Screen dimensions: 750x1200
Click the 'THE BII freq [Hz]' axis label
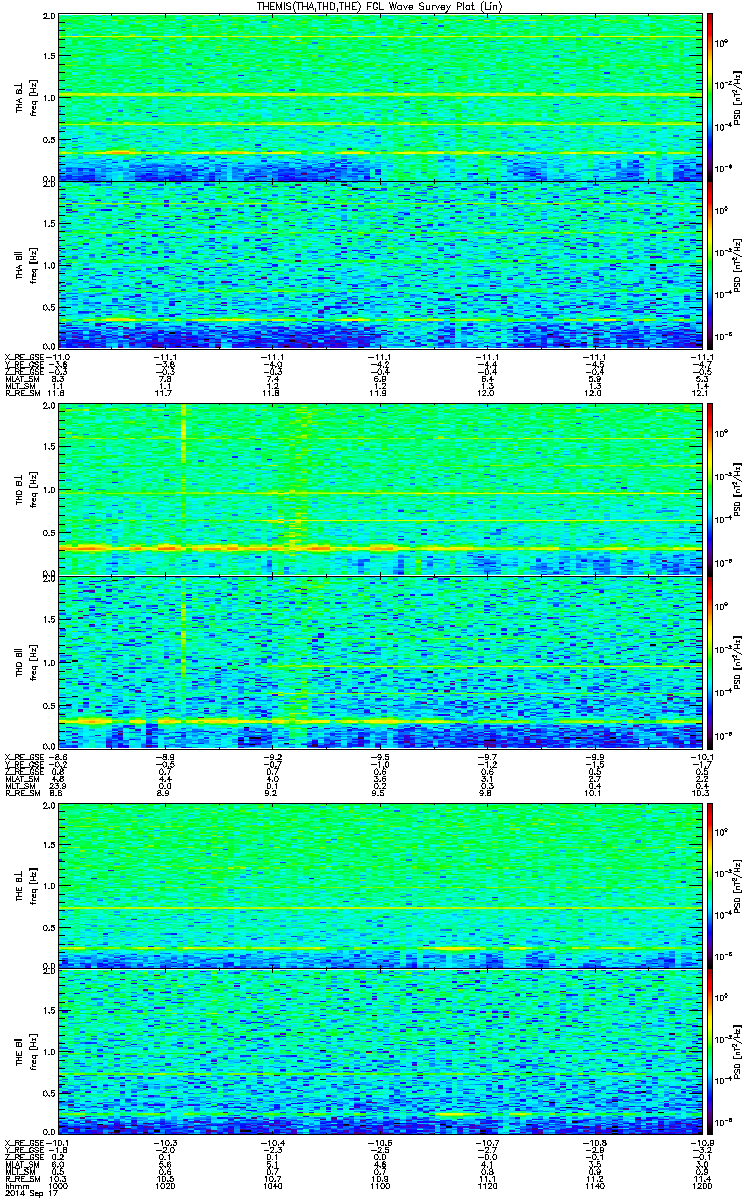pos(25,1052)
